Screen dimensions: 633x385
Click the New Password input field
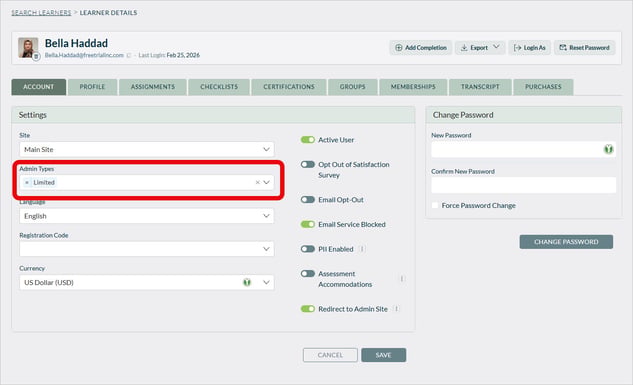(x=524, y=149)
